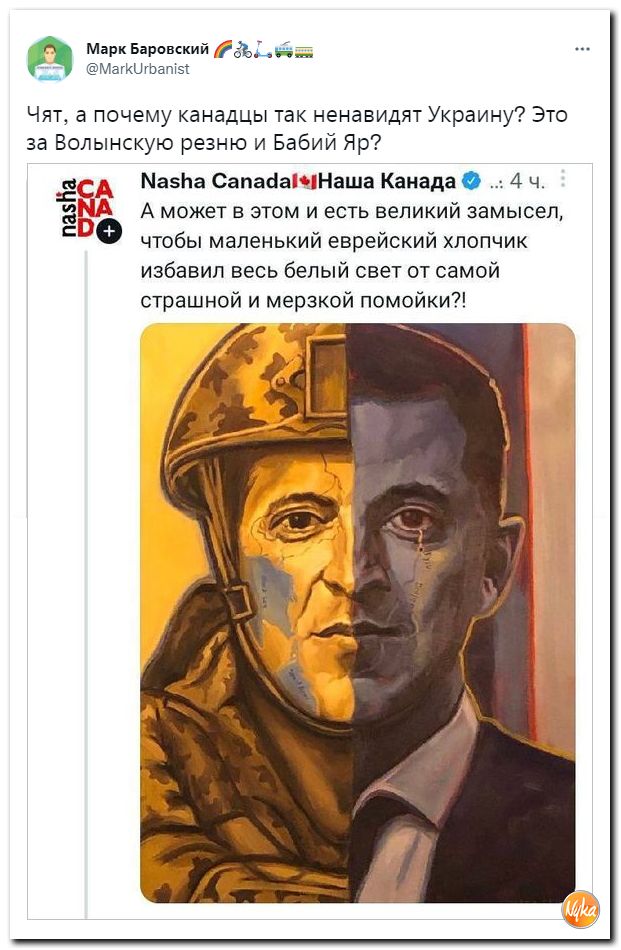
Task: Click the blue verified checkmark badge
Action: click(x=473, y=180)
